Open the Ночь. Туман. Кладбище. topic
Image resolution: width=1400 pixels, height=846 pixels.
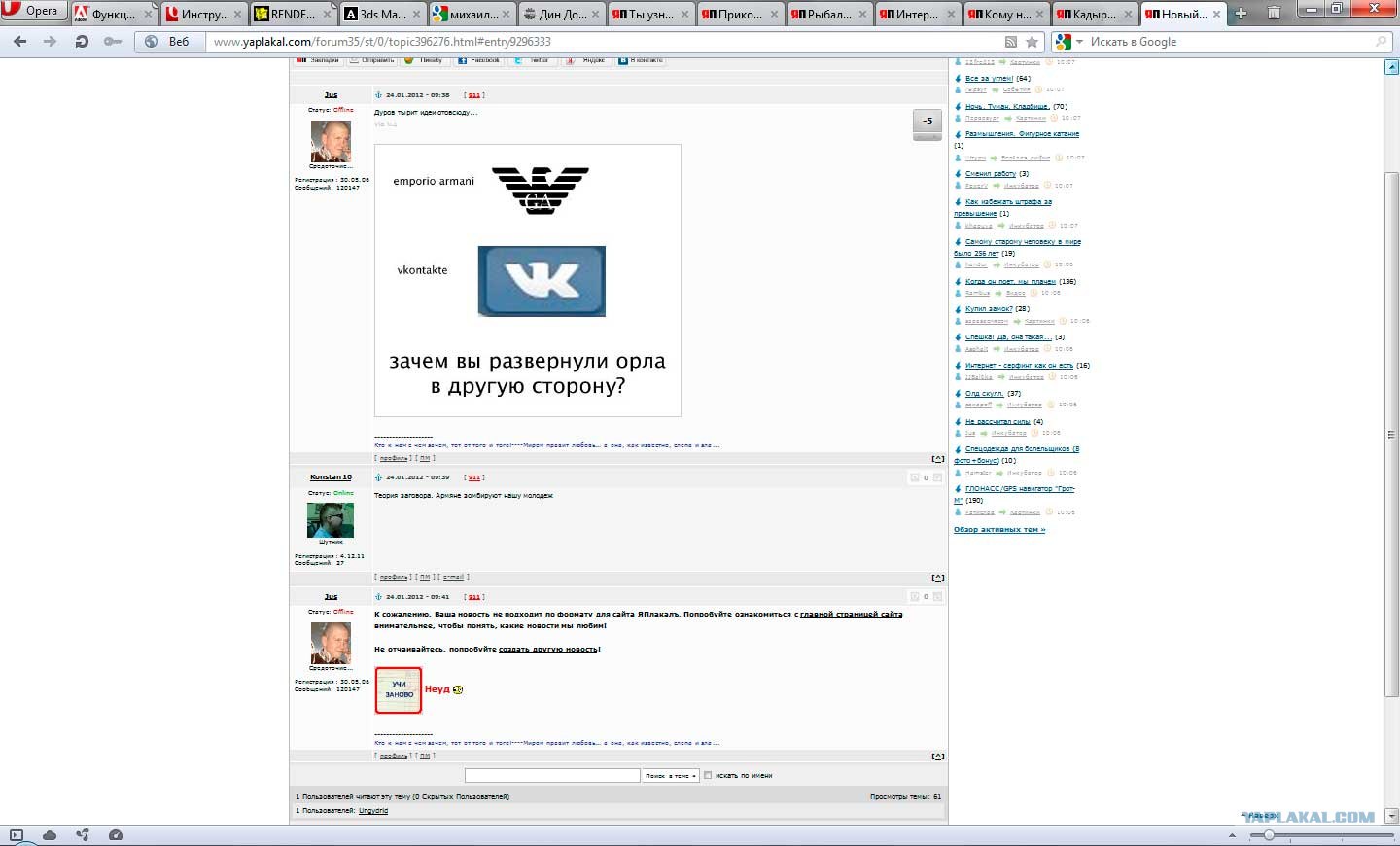(x=1007, y=107)
